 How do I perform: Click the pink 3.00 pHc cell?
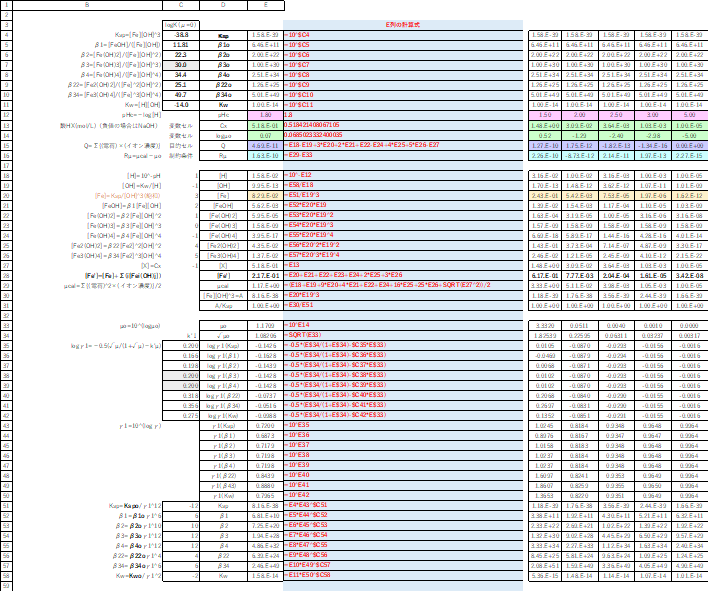pos(652,115)
